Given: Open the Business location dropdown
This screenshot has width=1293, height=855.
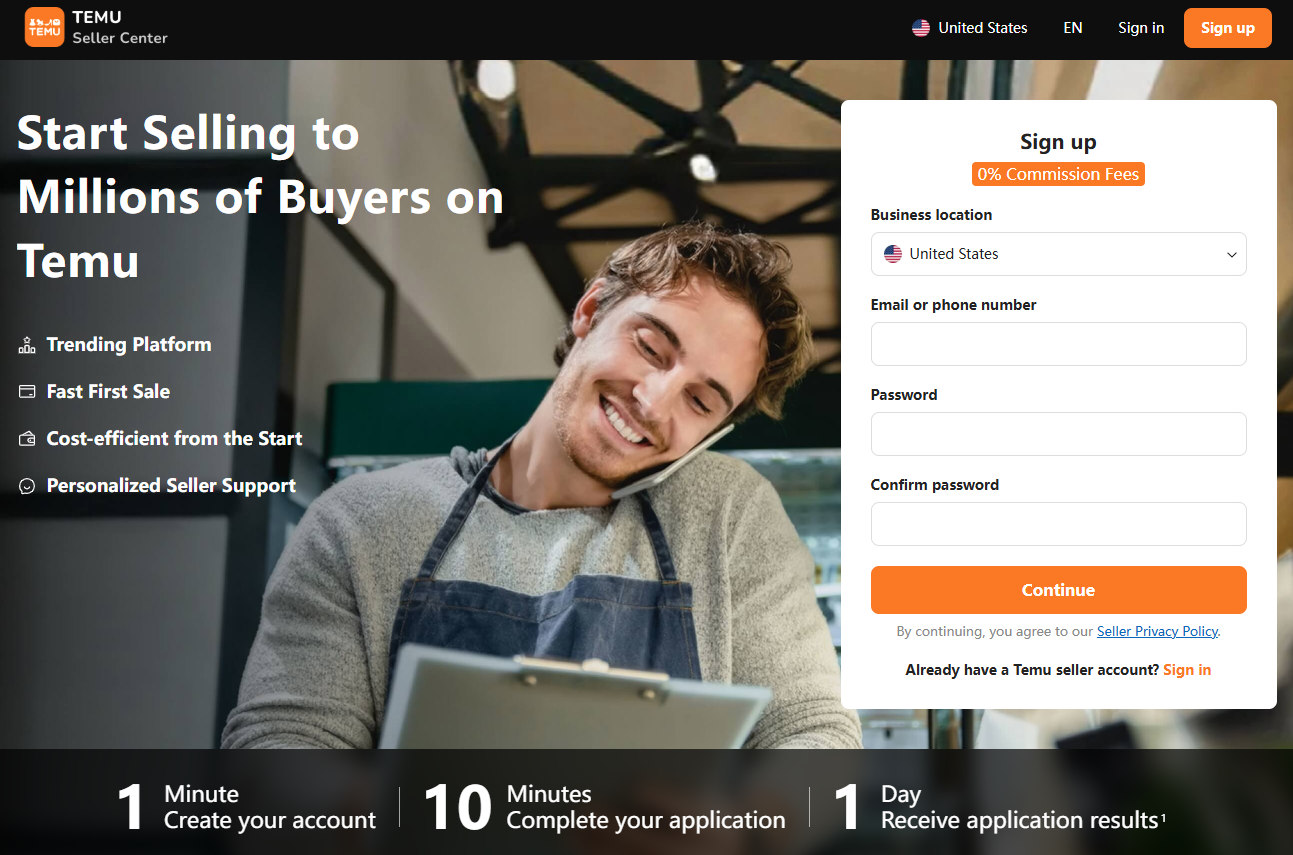Looking at the screenshot, I should coord(1058,254).
